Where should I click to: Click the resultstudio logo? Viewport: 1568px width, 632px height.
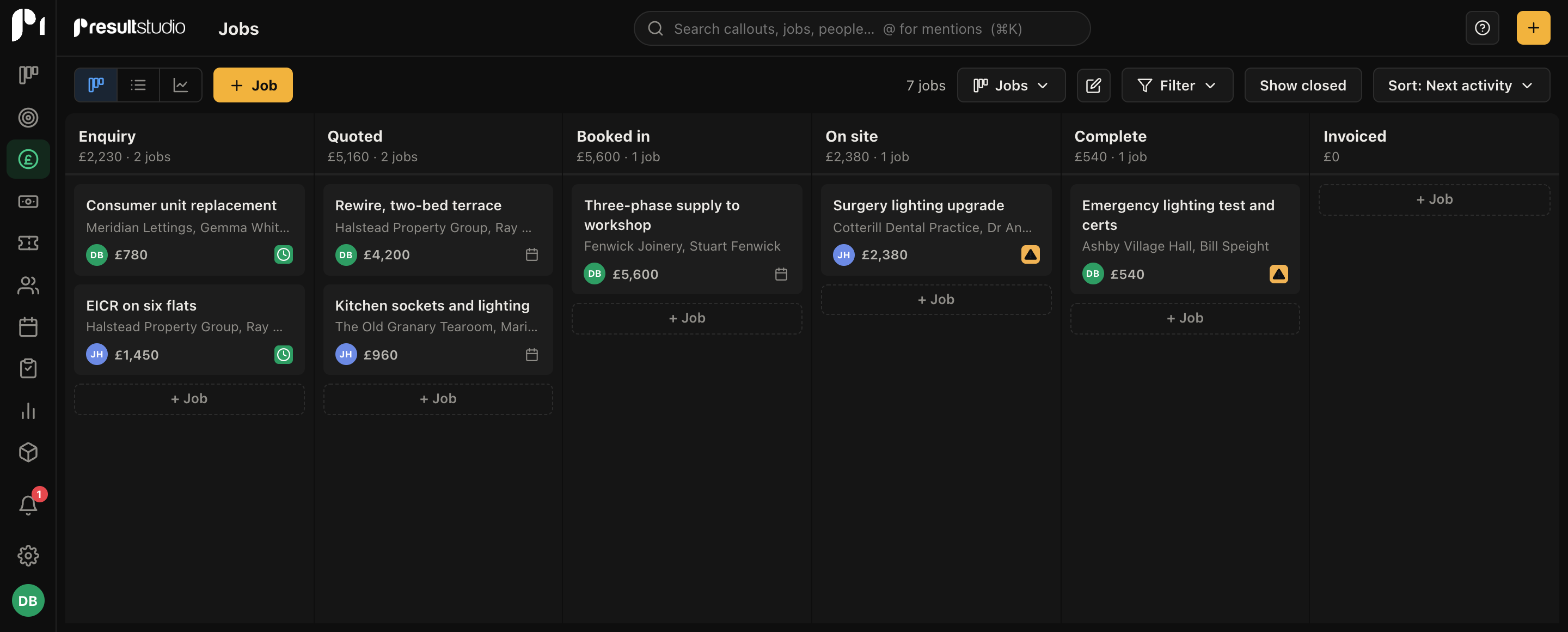pyautogui.click(x=129, y=27)
